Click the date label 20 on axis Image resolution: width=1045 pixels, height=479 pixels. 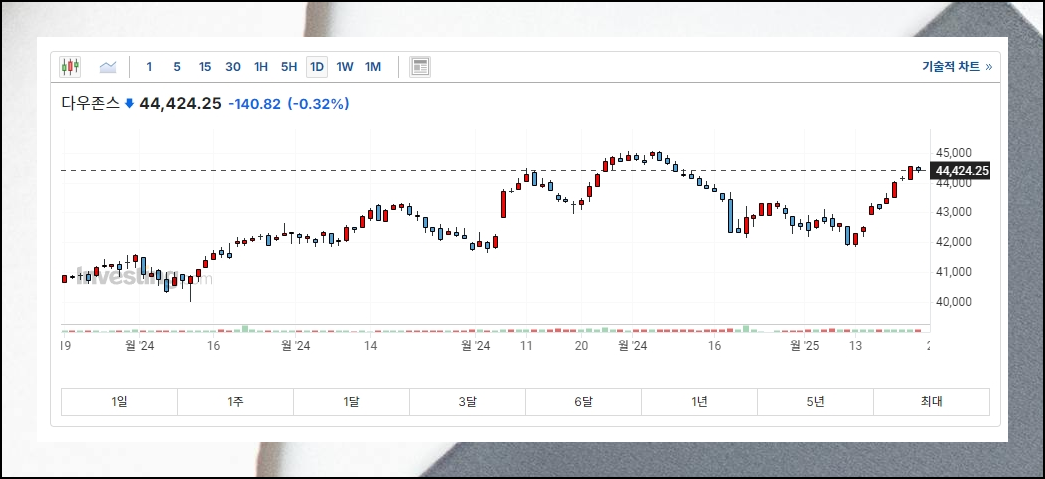coord(581,346)
